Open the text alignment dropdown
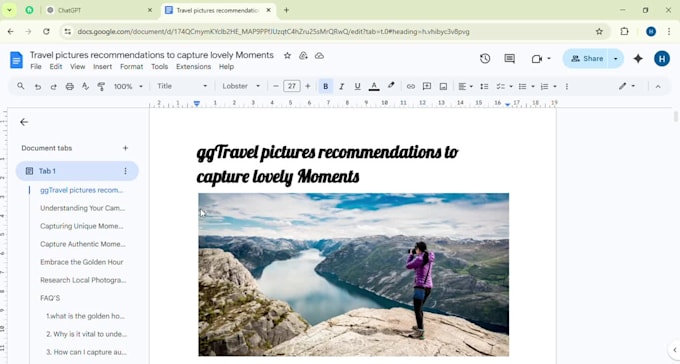This screenshot has height=364, width=680. pos(465,86)
